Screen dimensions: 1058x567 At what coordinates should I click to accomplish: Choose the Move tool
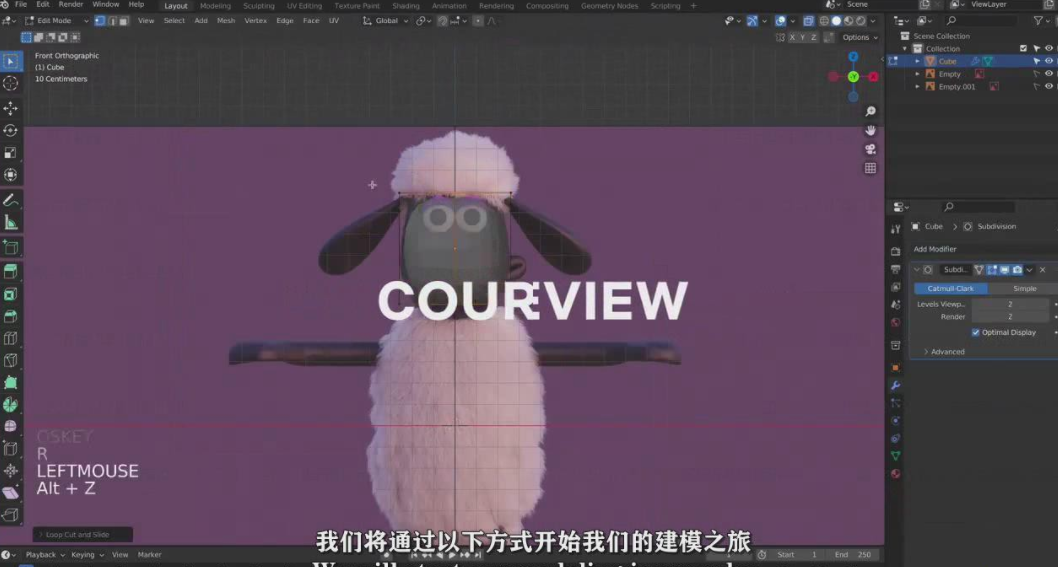coord(11,108)
